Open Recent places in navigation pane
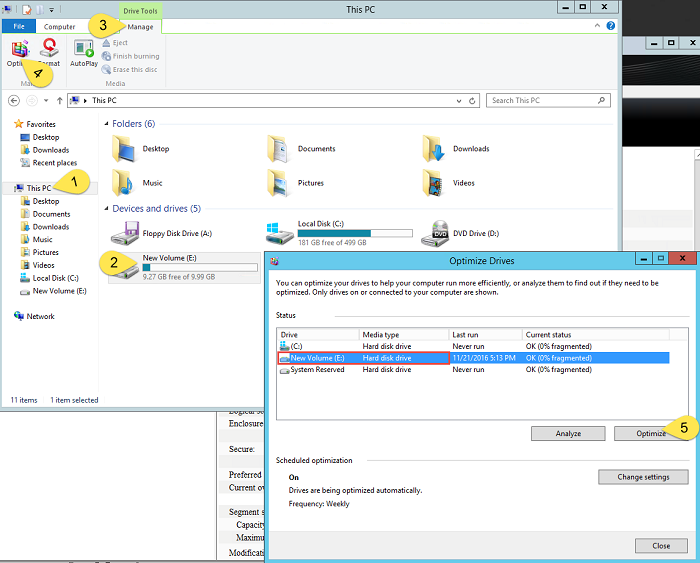 [x=49, y=163]
